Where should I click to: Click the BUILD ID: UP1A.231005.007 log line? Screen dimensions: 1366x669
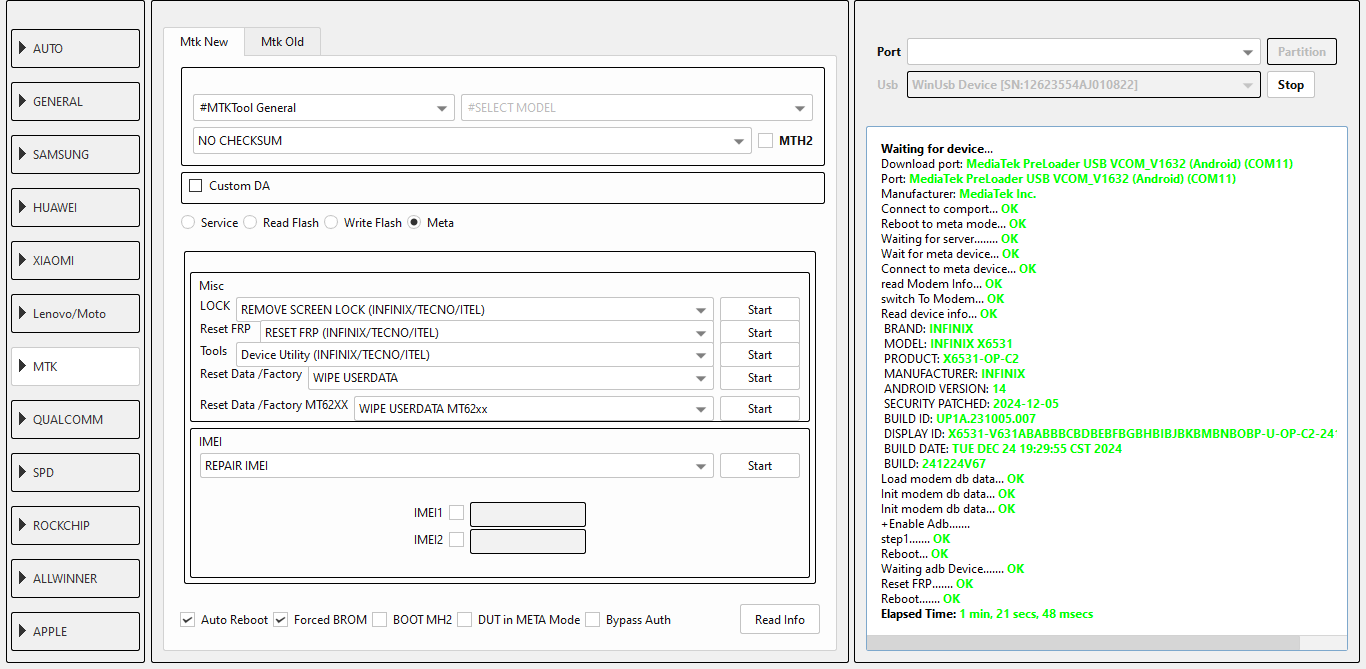pyautogui.click(x=960, y=419)
